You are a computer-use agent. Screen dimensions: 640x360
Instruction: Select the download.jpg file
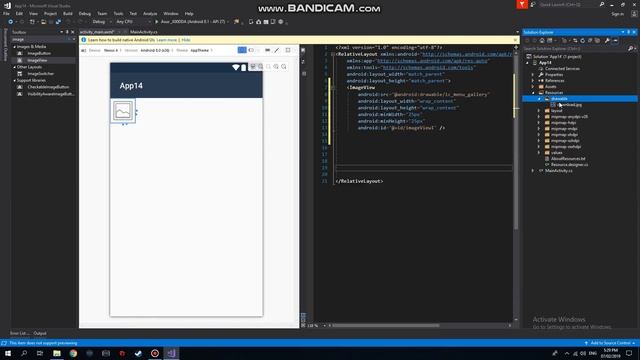570,105
